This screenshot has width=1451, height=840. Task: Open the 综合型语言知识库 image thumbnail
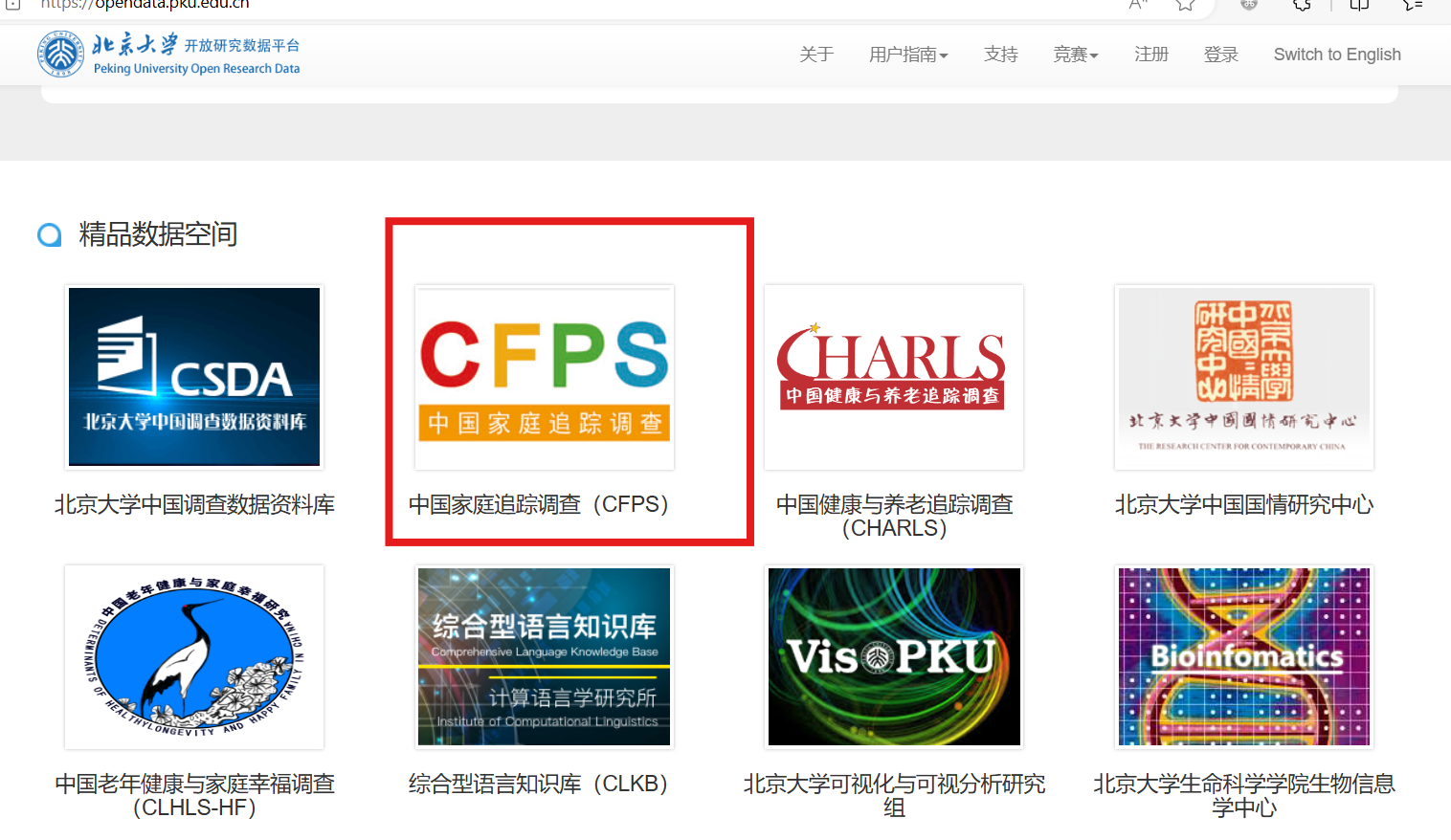pyautogui.click(x=545, y=657)
